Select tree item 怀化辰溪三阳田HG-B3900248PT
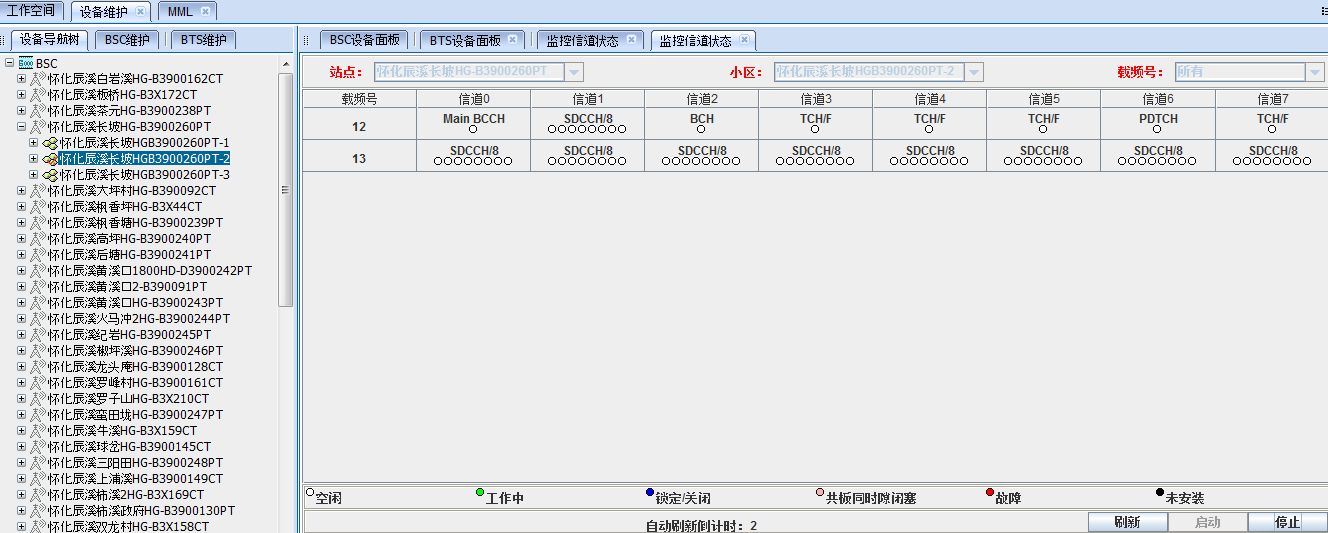Image resolution: width=1328 pixels, height=533 pixels. (x=135, y=463)
